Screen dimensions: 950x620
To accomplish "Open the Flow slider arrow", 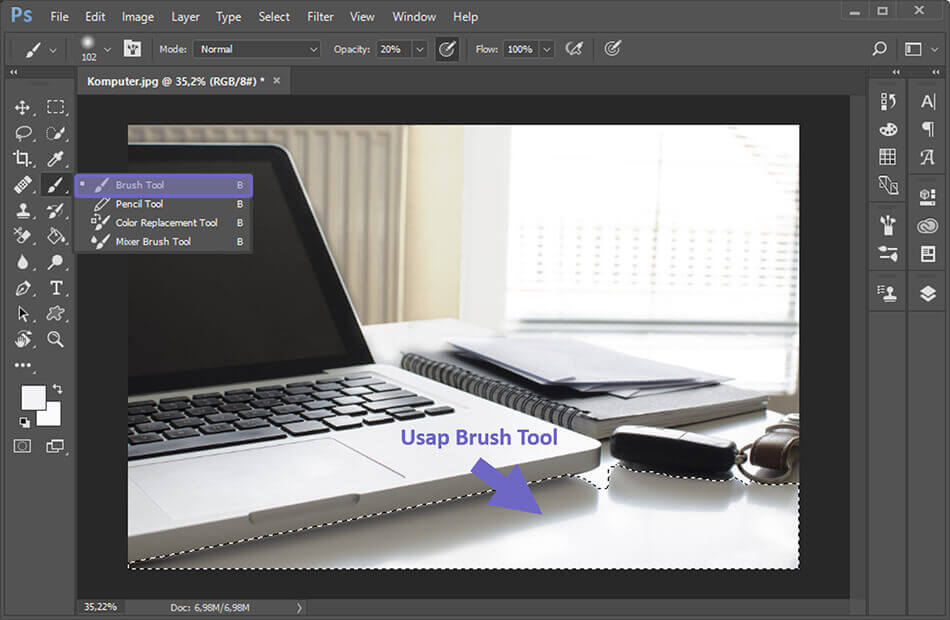I will [546, 49].
